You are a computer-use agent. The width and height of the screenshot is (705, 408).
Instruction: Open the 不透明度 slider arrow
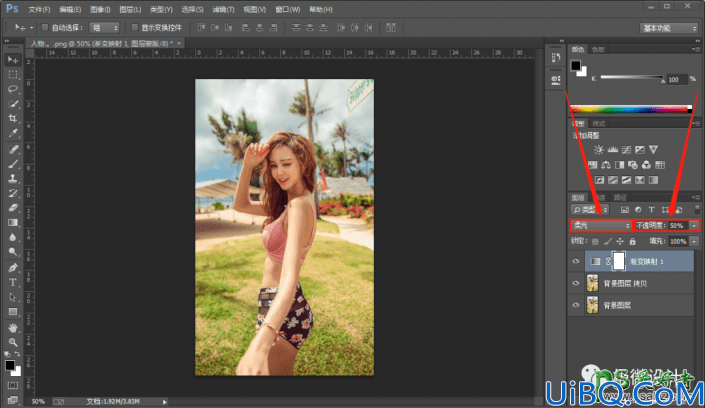[x=694, y=225]
